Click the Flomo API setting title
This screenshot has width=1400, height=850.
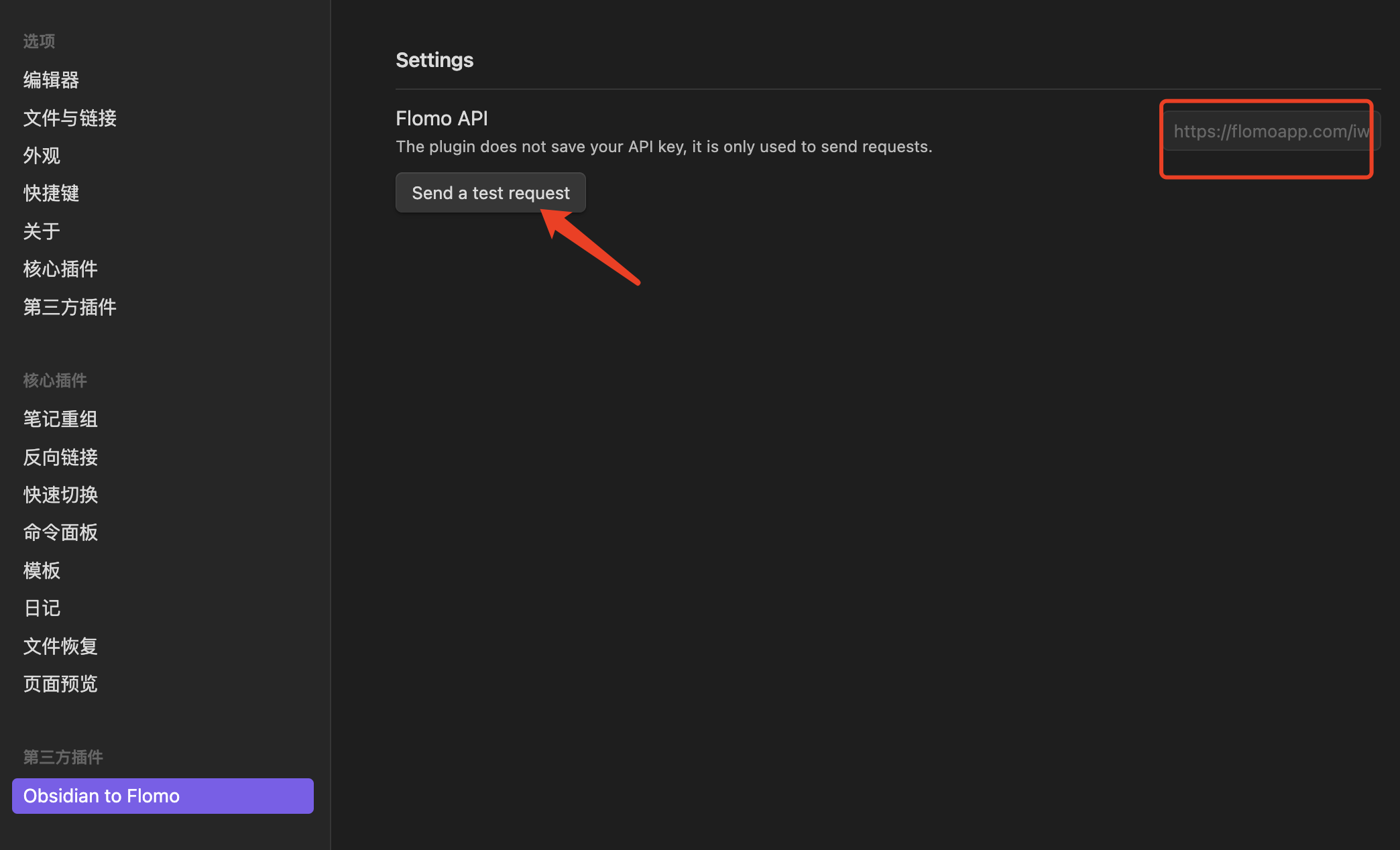[x=442, y=119]
